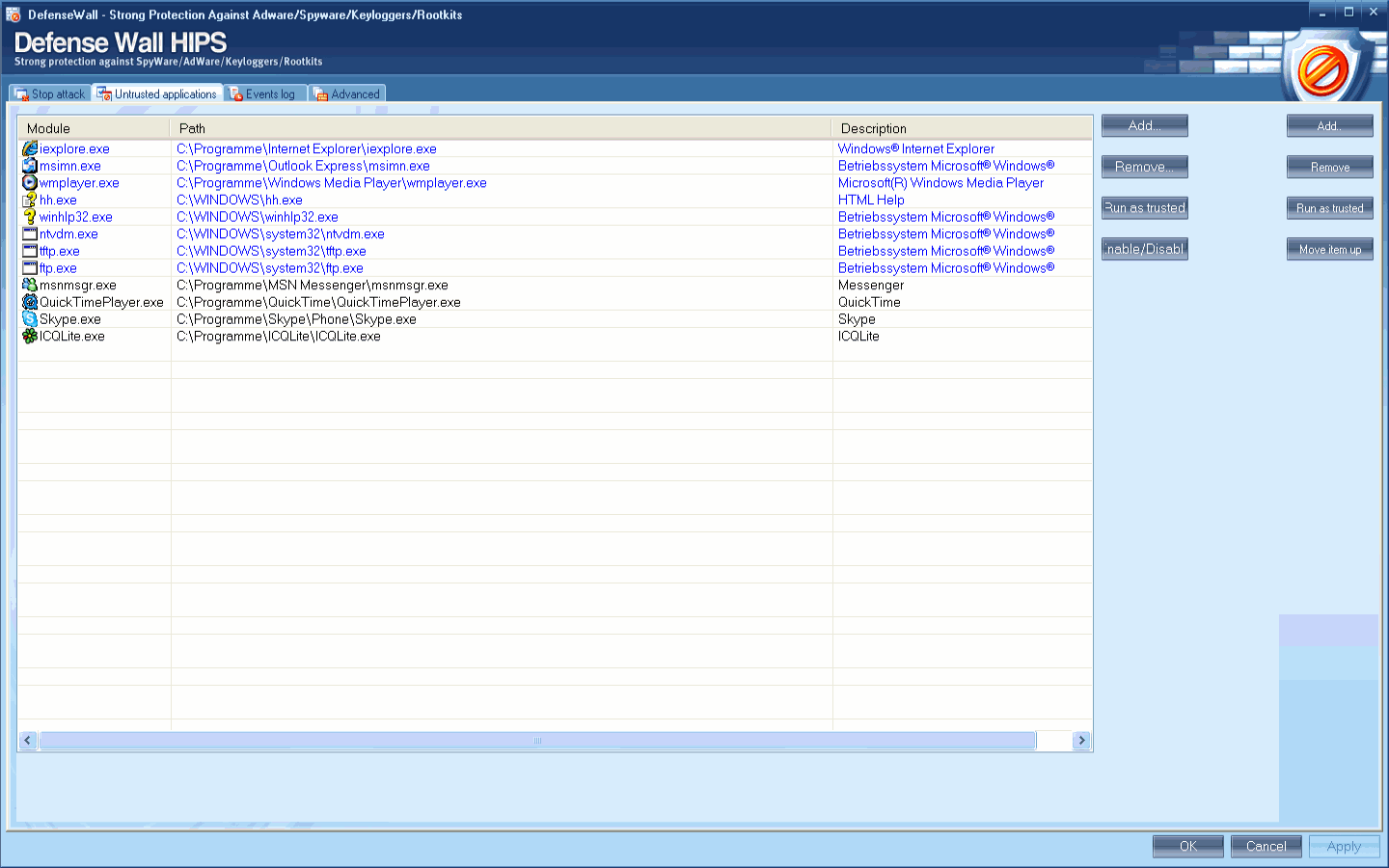
Task: Select the ntvdm.exe module name
Action: [x=68, y=234]
